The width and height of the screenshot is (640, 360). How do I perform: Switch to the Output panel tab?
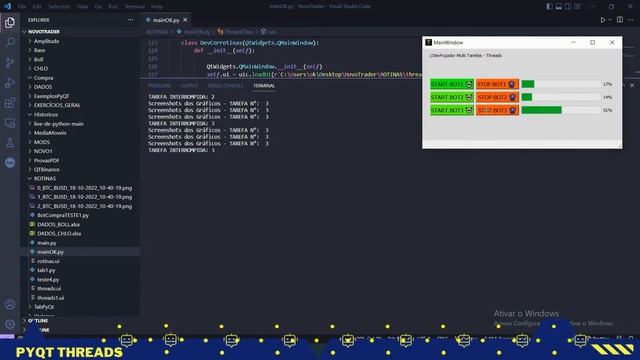(189, 86)
